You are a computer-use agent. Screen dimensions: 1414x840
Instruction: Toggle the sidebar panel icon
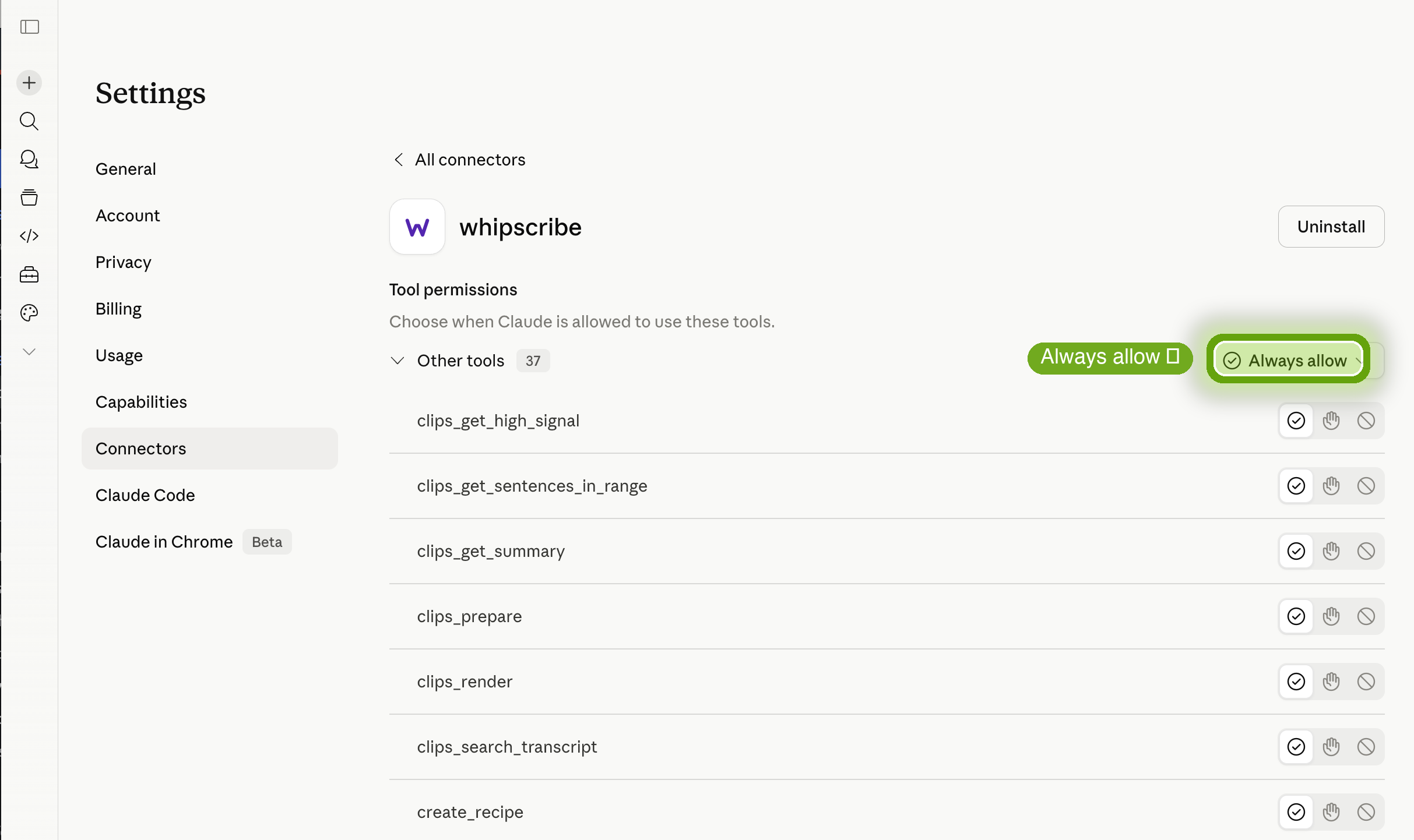pos(29,27)
